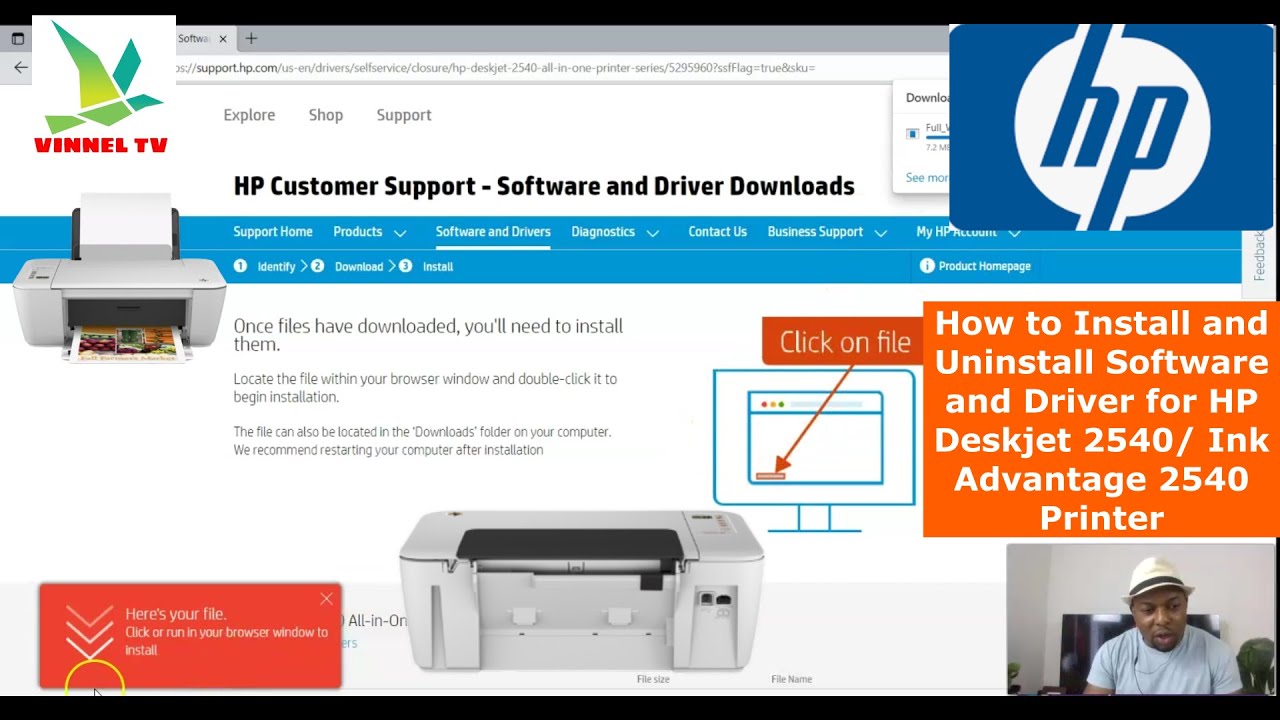Open the Shop menu on HP site
1280x720 pixels.
click(326, 115)
